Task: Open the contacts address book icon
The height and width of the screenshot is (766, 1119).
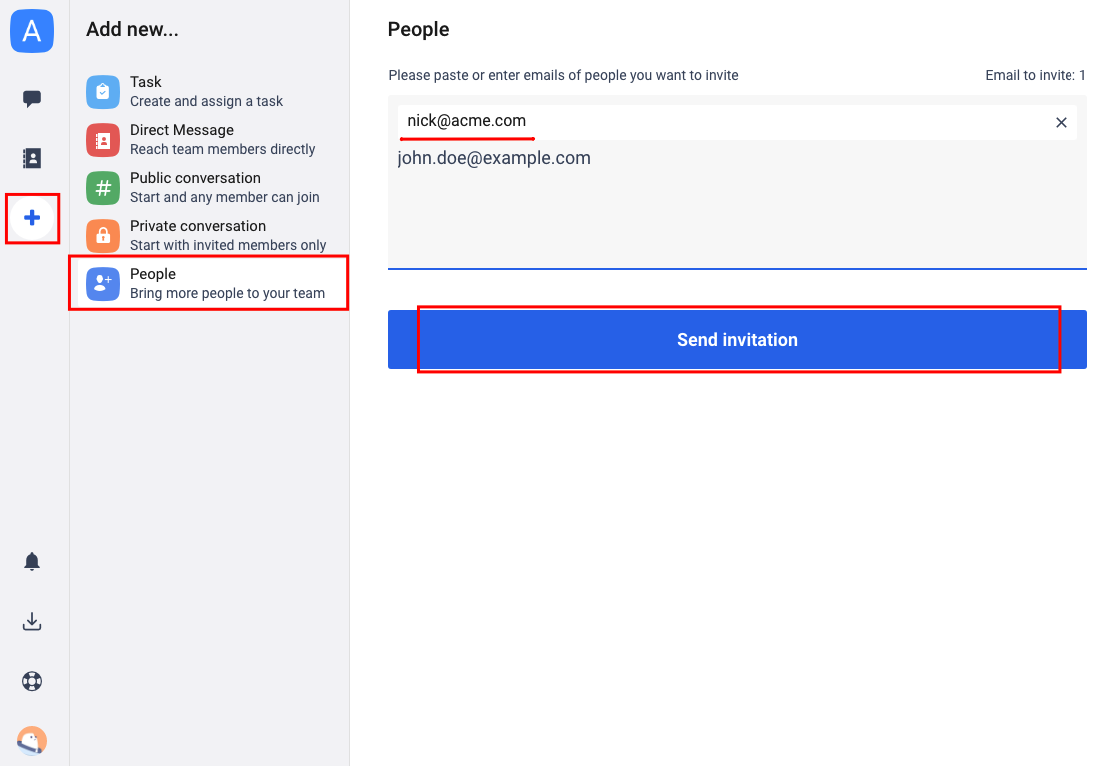Action: [31, 158]
